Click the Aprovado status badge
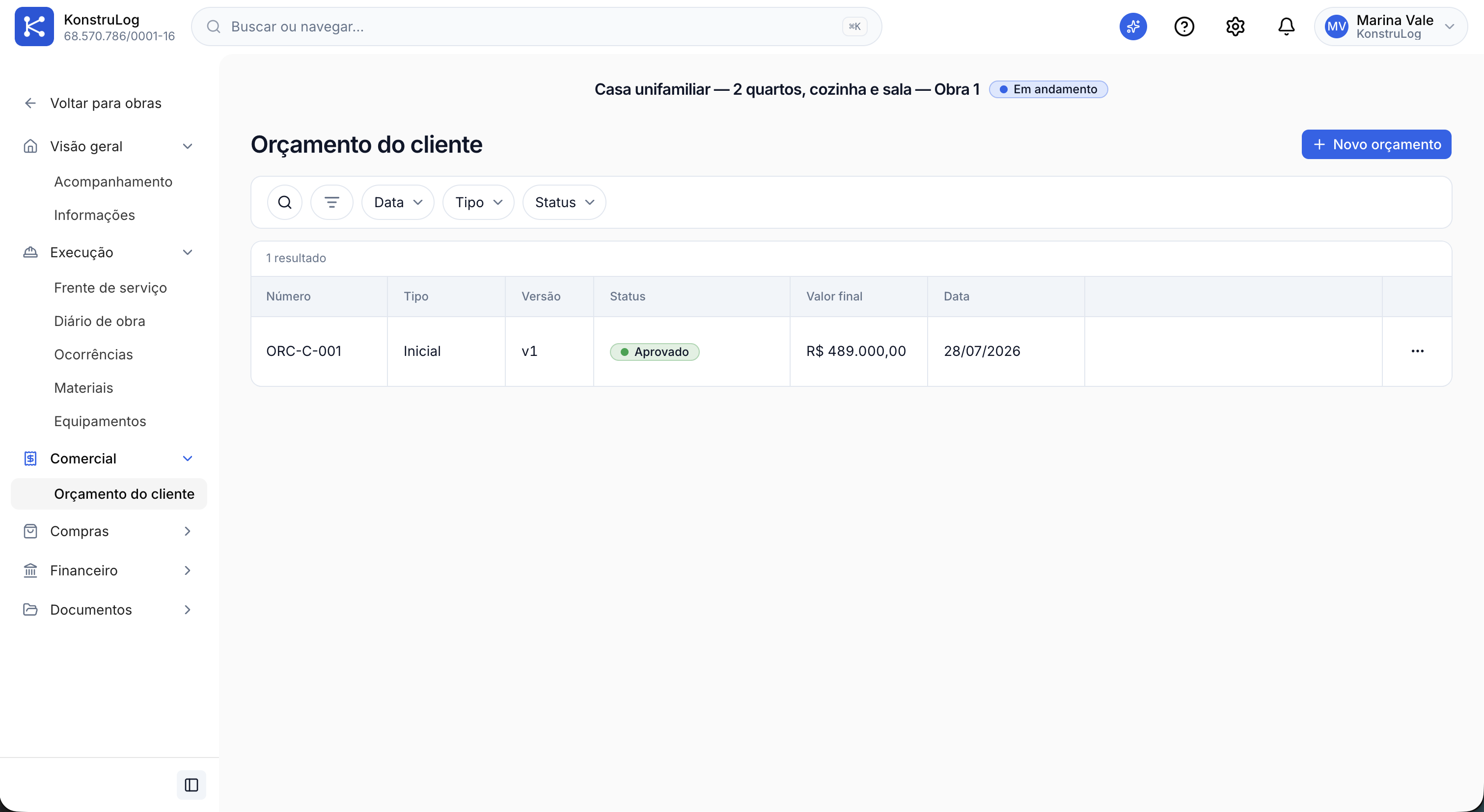Viewport: 1484px width, 812px height. click(655, 352)
